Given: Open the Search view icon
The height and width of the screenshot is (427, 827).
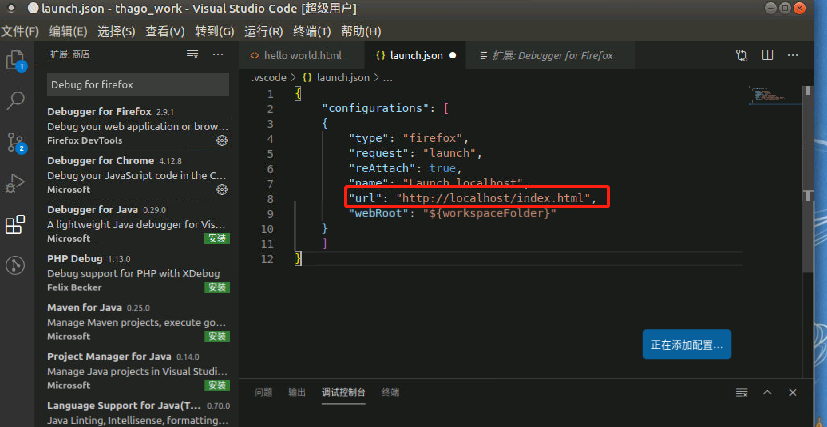Looking at the screenshot, I should point(15,100).
